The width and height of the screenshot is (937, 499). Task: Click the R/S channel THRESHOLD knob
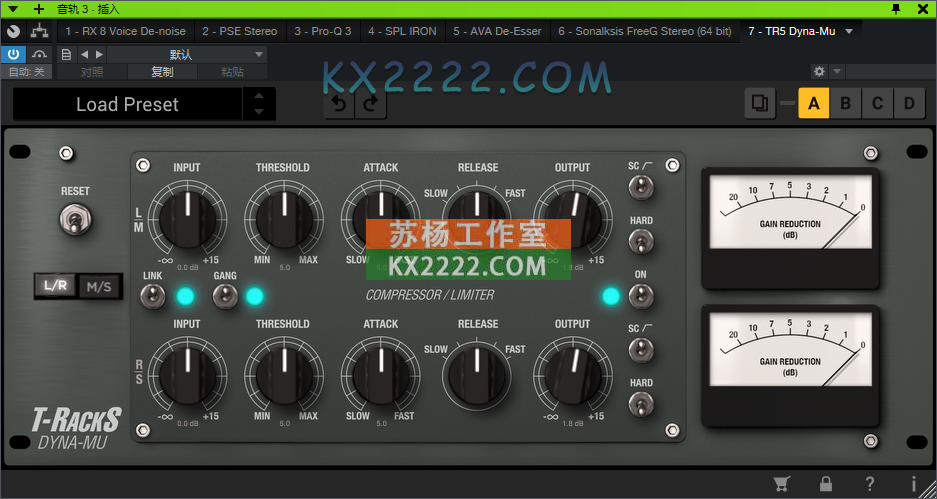click(284, 376)
